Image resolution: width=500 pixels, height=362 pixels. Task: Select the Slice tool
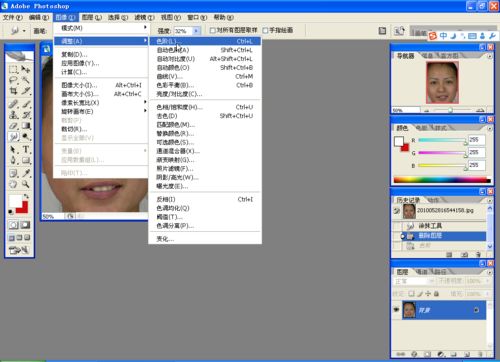[26, 91]
